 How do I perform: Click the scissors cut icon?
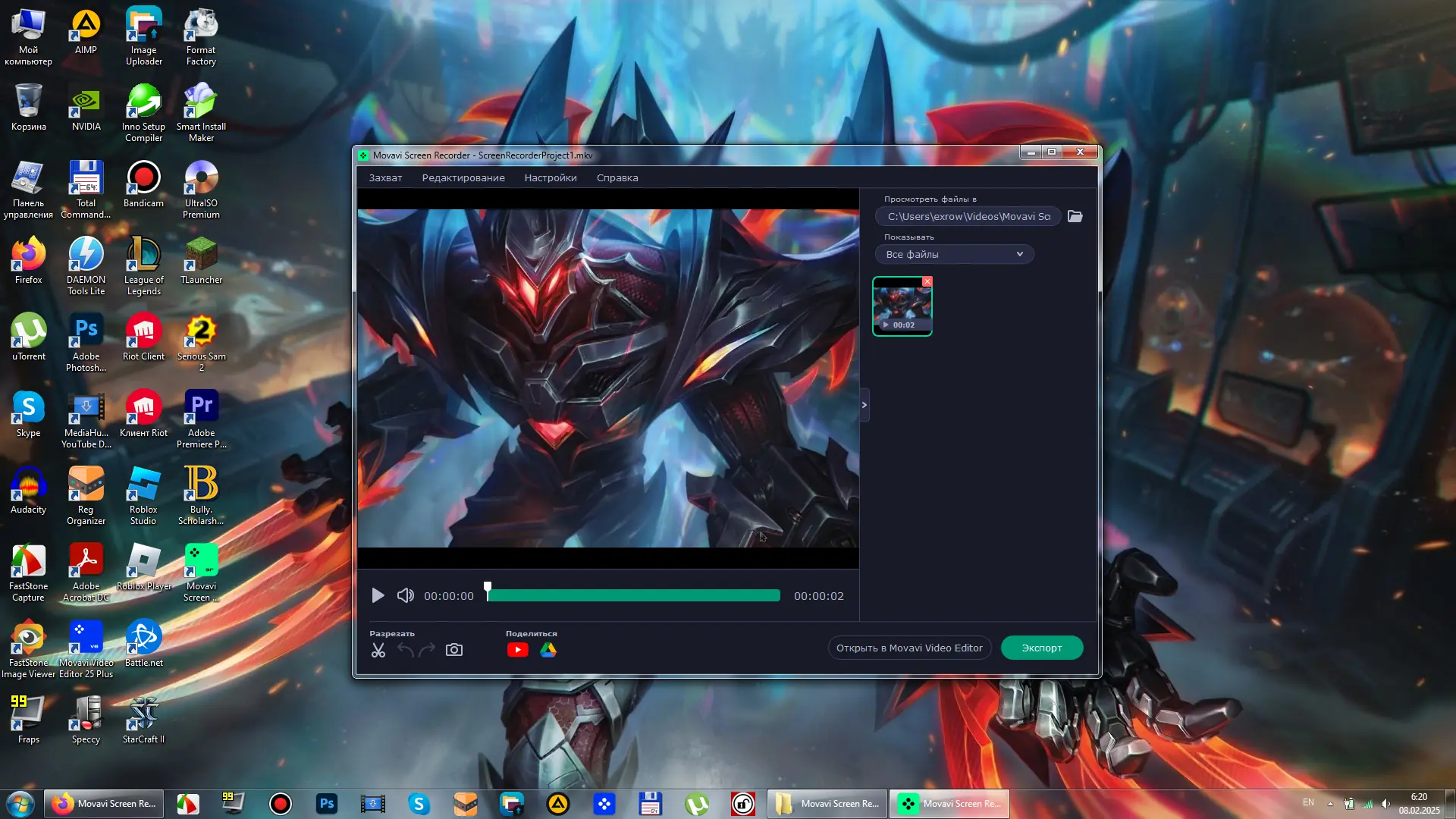coord(378,650)
